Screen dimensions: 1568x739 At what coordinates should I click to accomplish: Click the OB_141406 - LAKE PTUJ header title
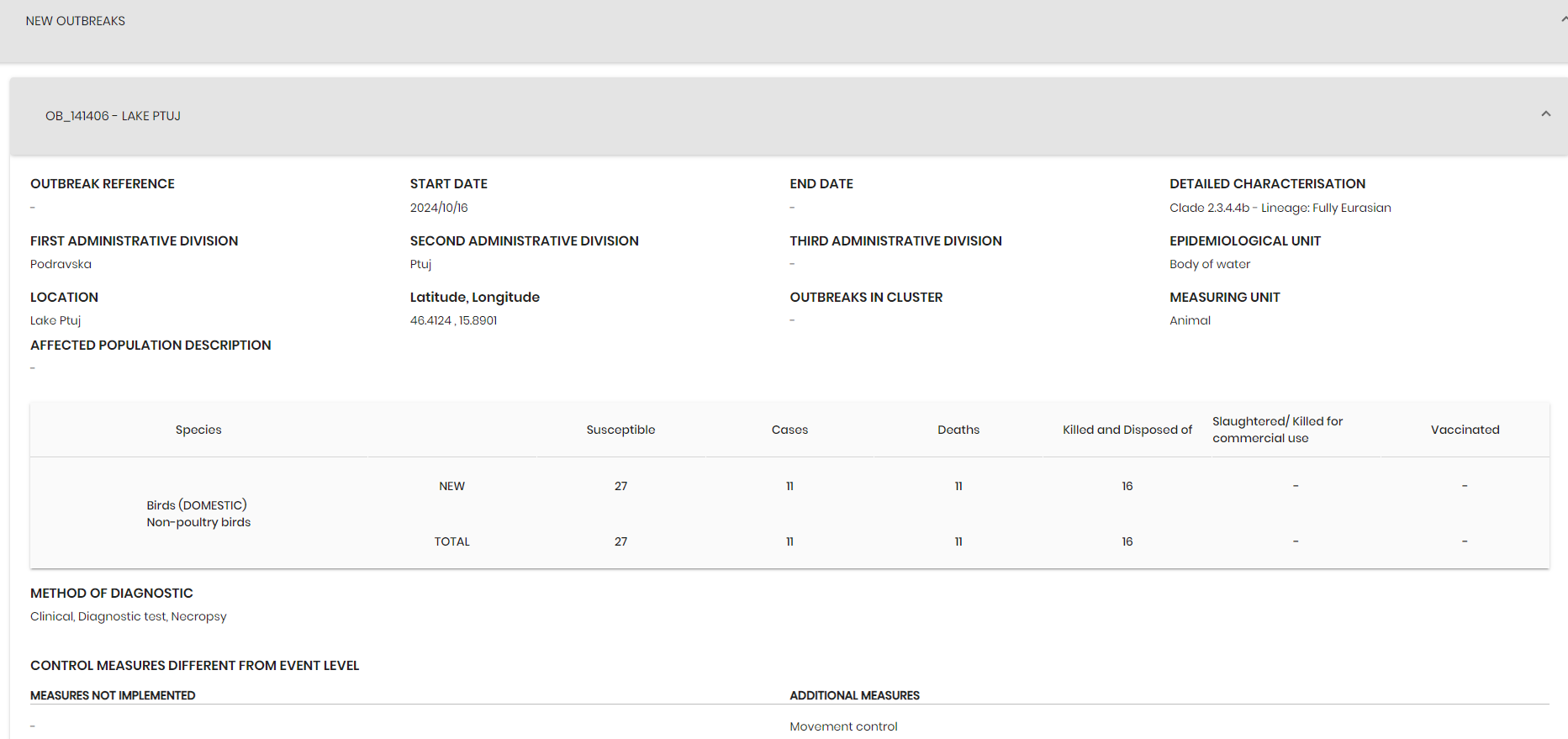click(x=113, y=116)
